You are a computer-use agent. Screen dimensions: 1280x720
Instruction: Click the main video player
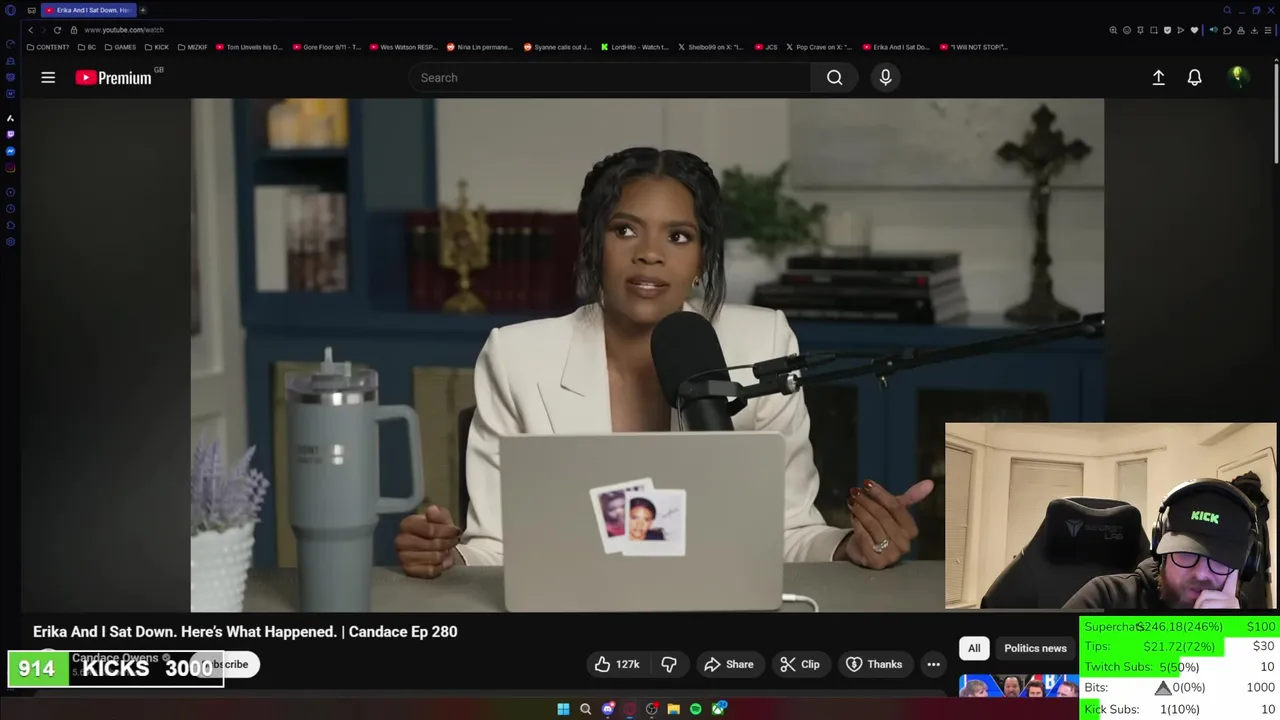[647, 354]
